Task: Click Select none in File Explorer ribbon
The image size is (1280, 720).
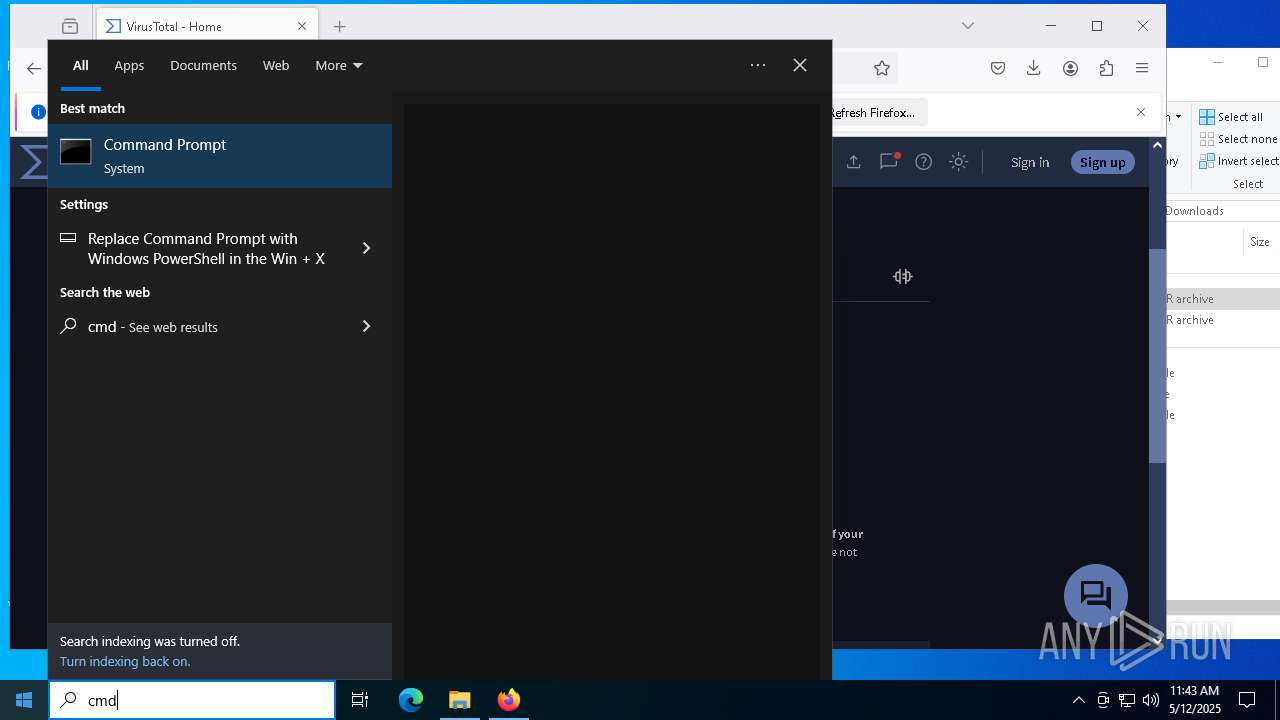Action: 1238,139
